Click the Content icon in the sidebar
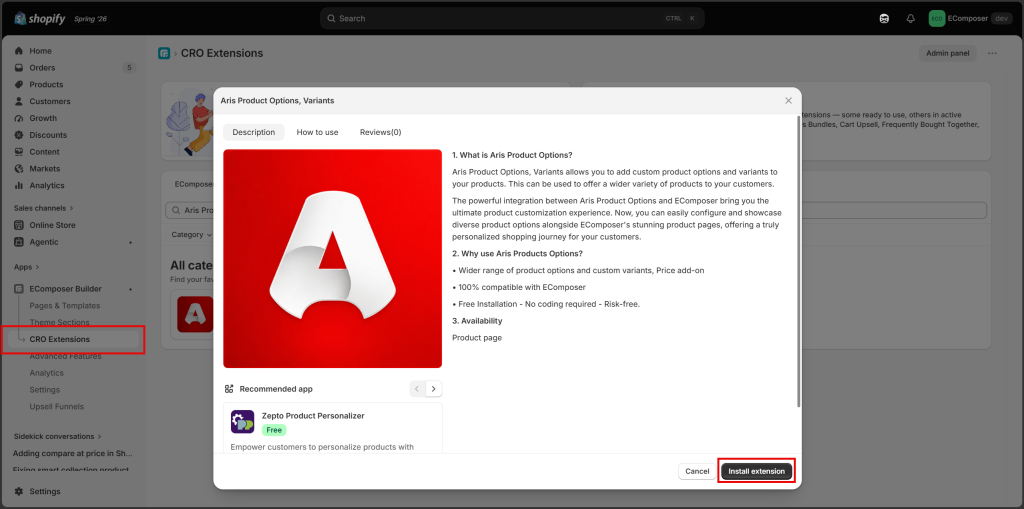Screen dimensions: 1024x509 click(18, 152)
